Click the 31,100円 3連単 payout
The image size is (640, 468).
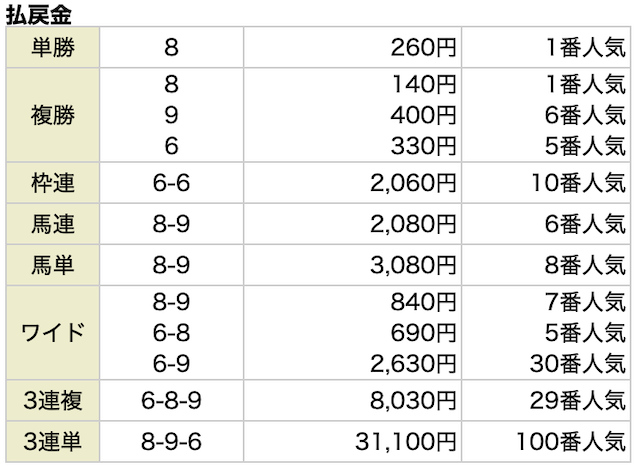(x=405, y=441)
